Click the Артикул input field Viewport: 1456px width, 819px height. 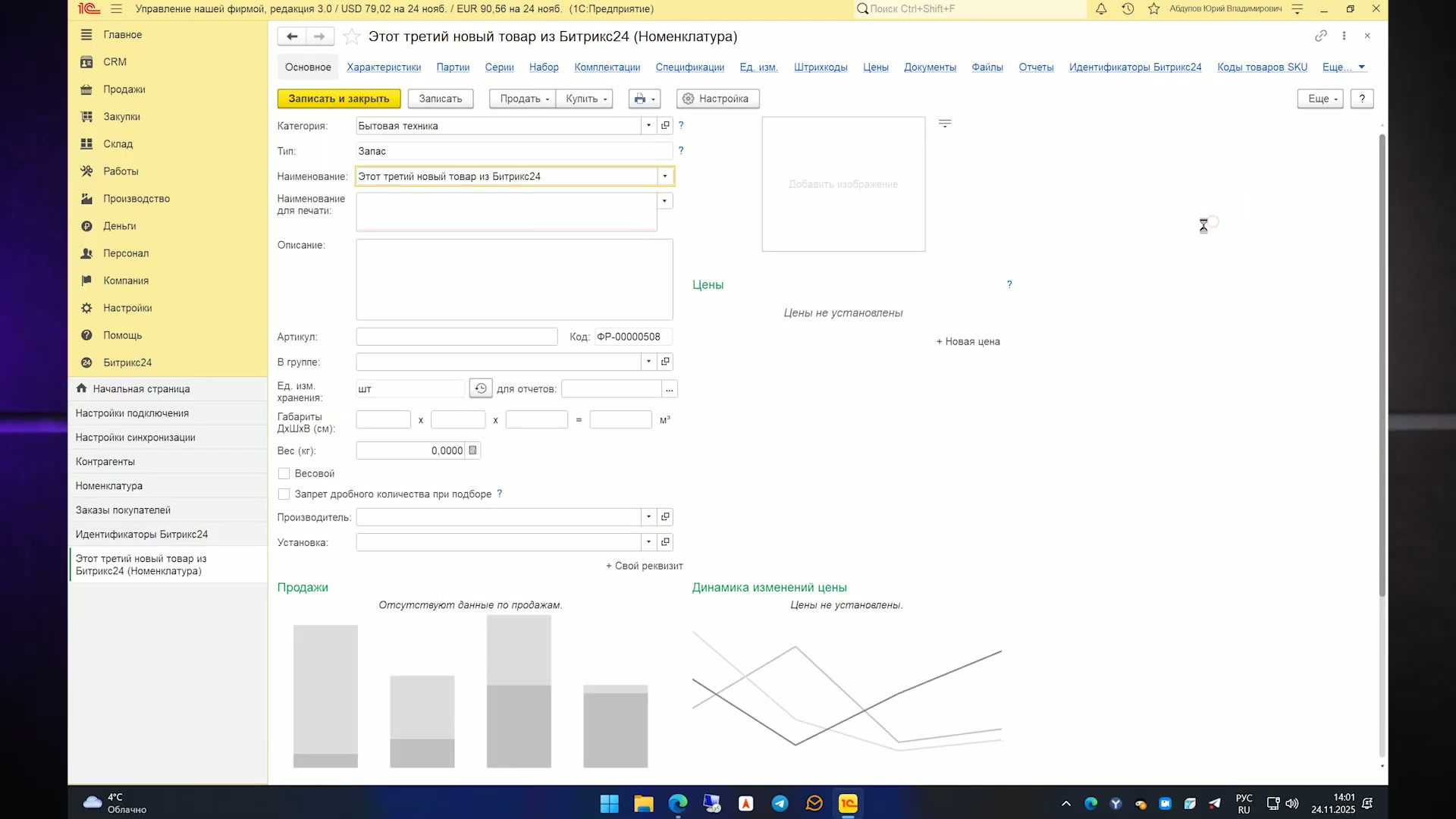point(457,337)
